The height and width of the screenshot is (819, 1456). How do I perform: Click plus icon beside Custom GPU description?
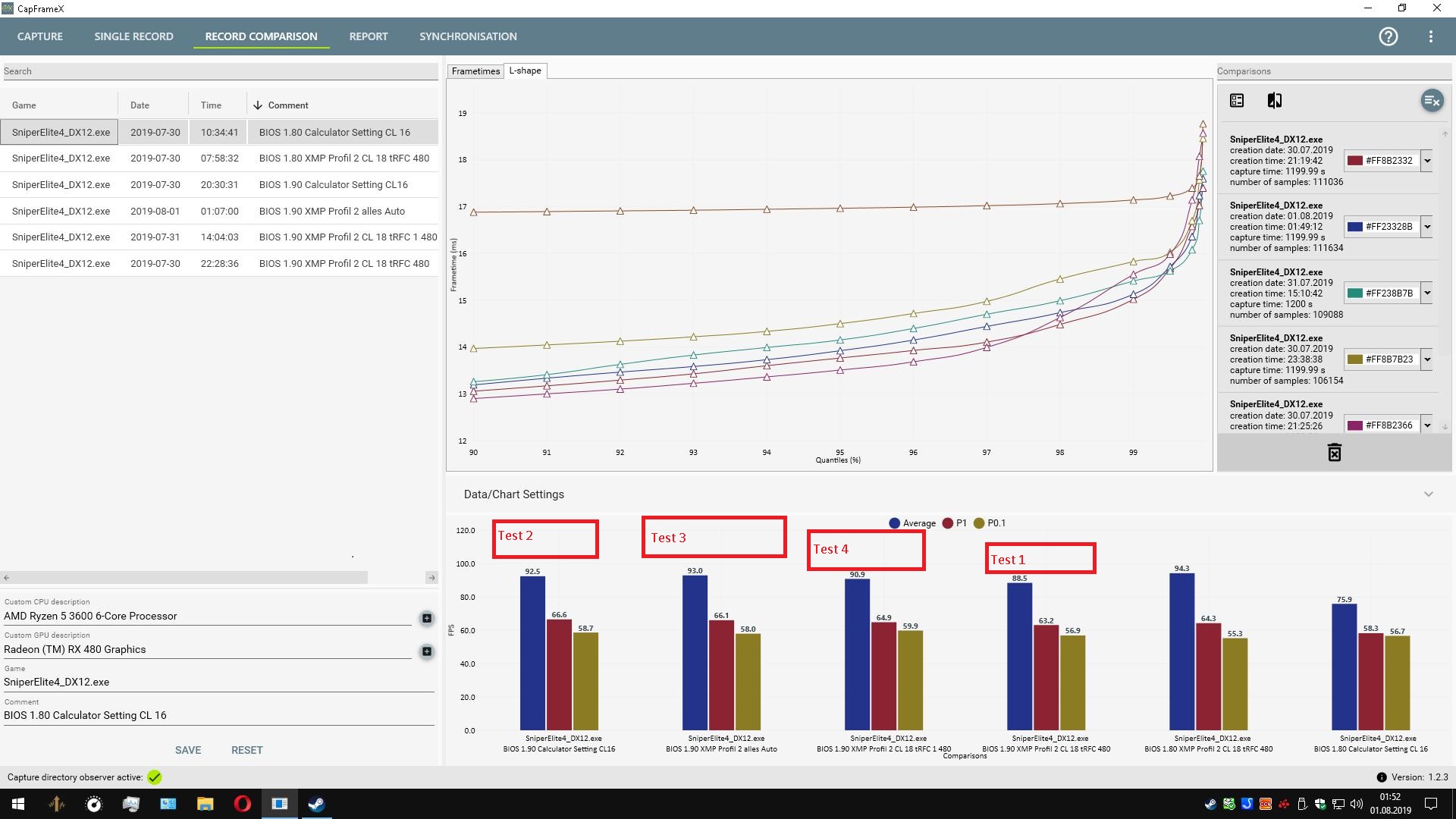[x=427, y=651]
